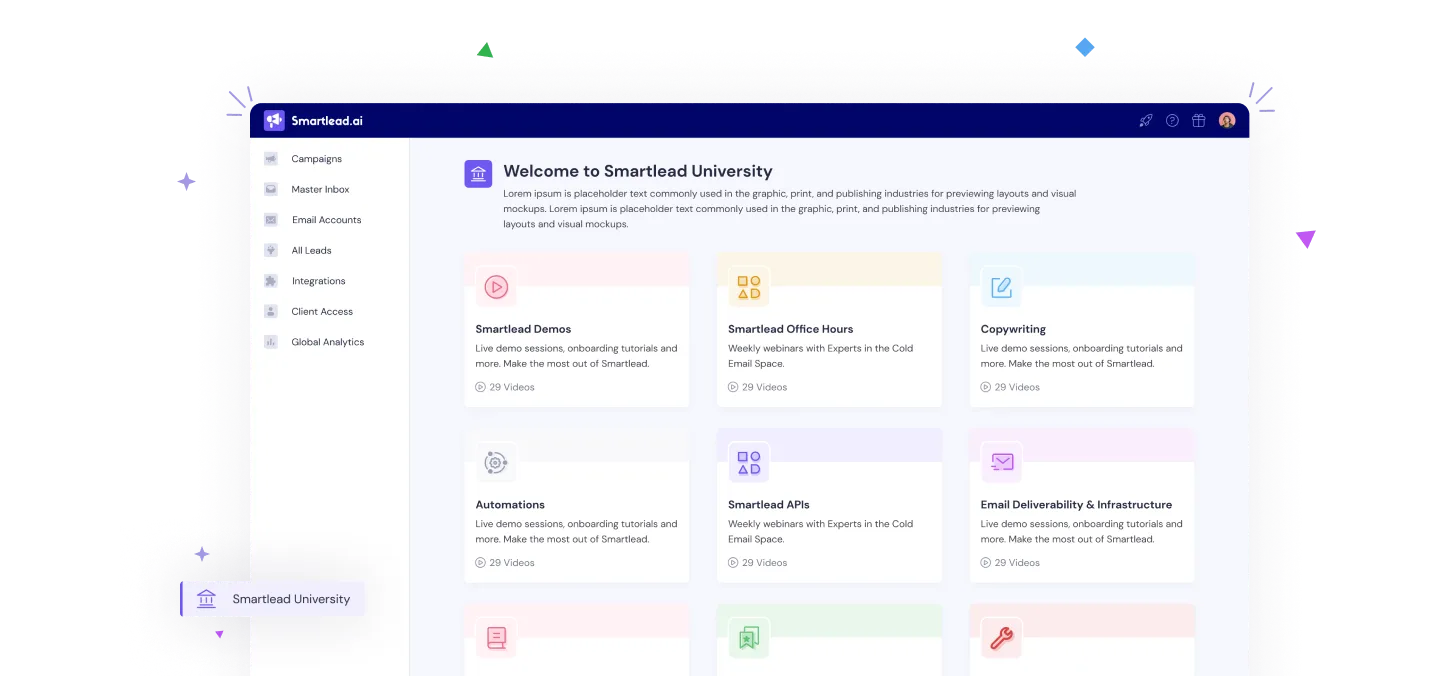1440x676 pixels.
Task: Open the Automations card title
Action: click(510, 504)
